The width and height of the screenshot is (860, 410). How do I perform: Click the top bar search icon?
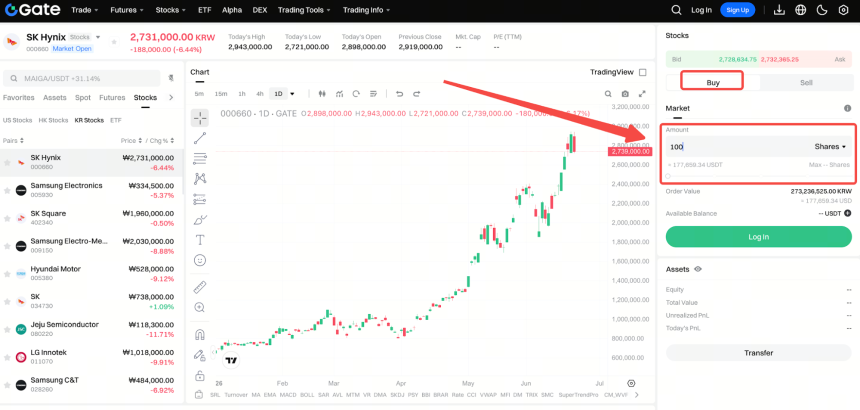[677, 10]
